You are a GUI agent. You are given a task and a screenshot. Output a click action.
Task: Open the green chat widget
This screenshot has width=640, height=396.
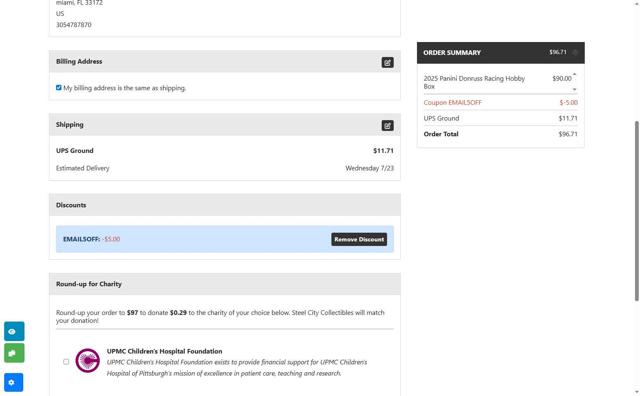[14, 353]
